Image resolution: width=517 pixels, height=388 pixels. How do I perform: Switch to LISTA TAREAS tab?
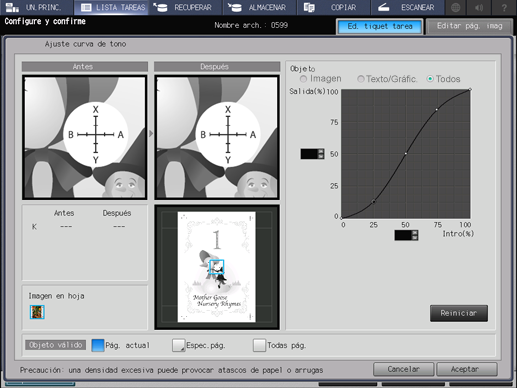(112, 7)
